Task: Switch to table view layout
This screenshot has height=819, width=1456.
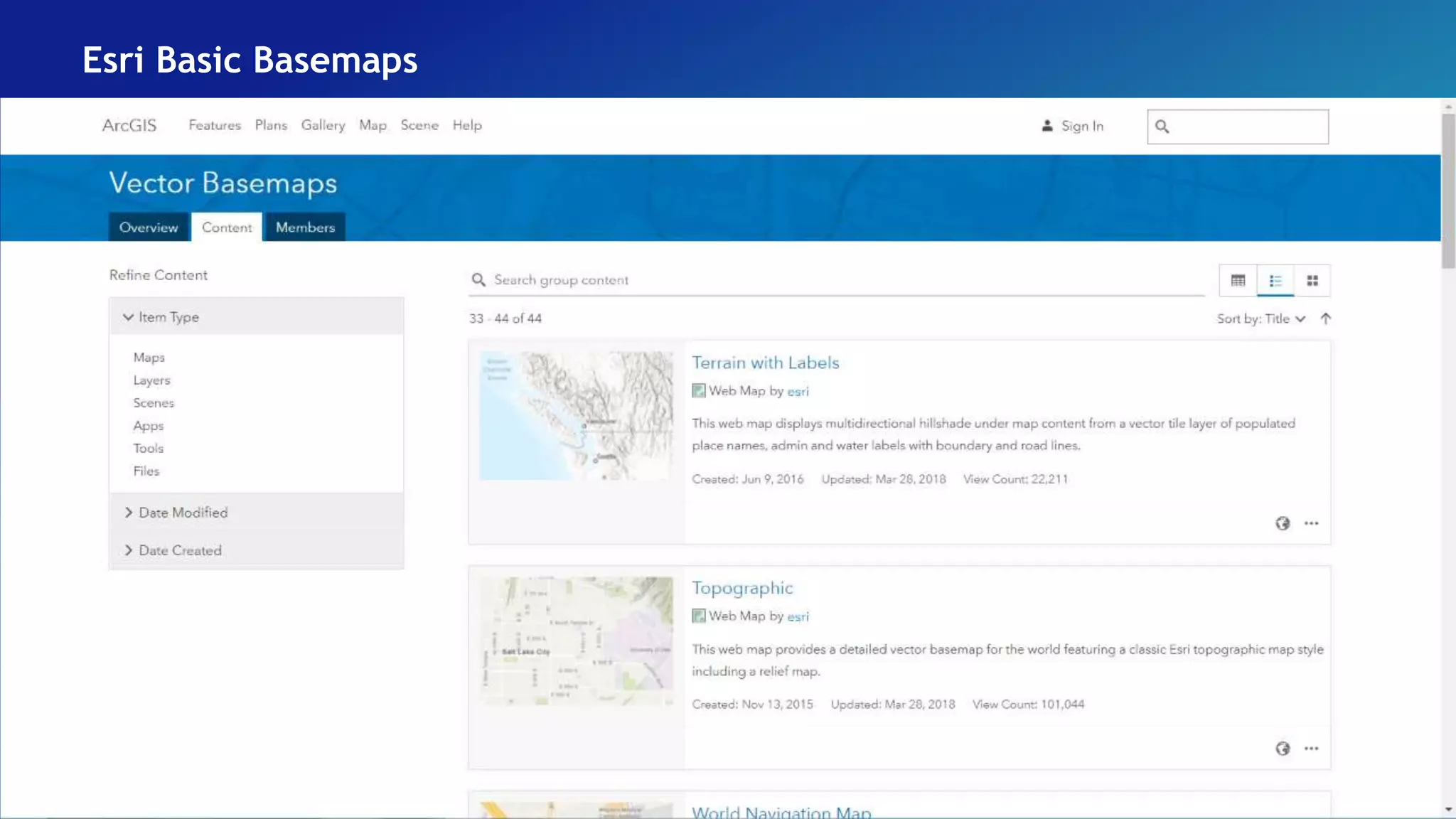Action: 1238,280
